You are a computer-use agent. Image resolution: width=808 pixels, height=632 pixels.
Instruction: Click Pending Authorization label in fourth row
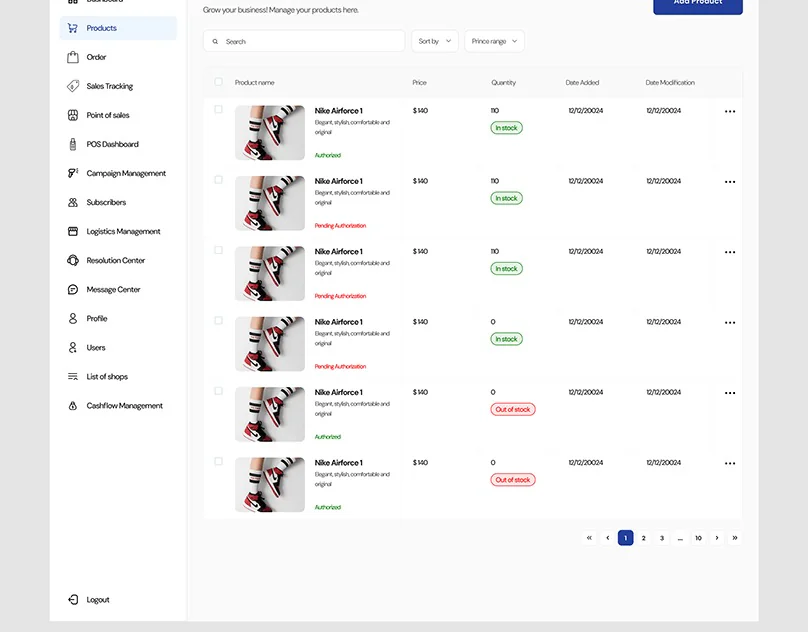[341, 367]
